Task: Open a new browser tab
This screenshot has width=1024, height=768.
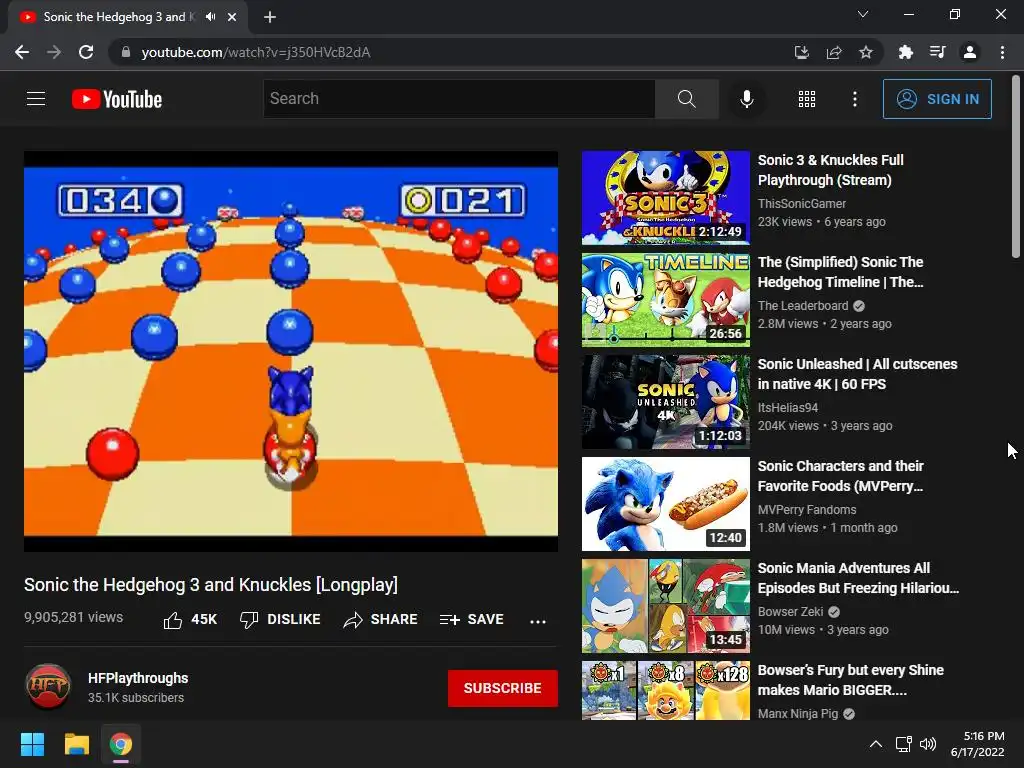Action: (270, 17)
